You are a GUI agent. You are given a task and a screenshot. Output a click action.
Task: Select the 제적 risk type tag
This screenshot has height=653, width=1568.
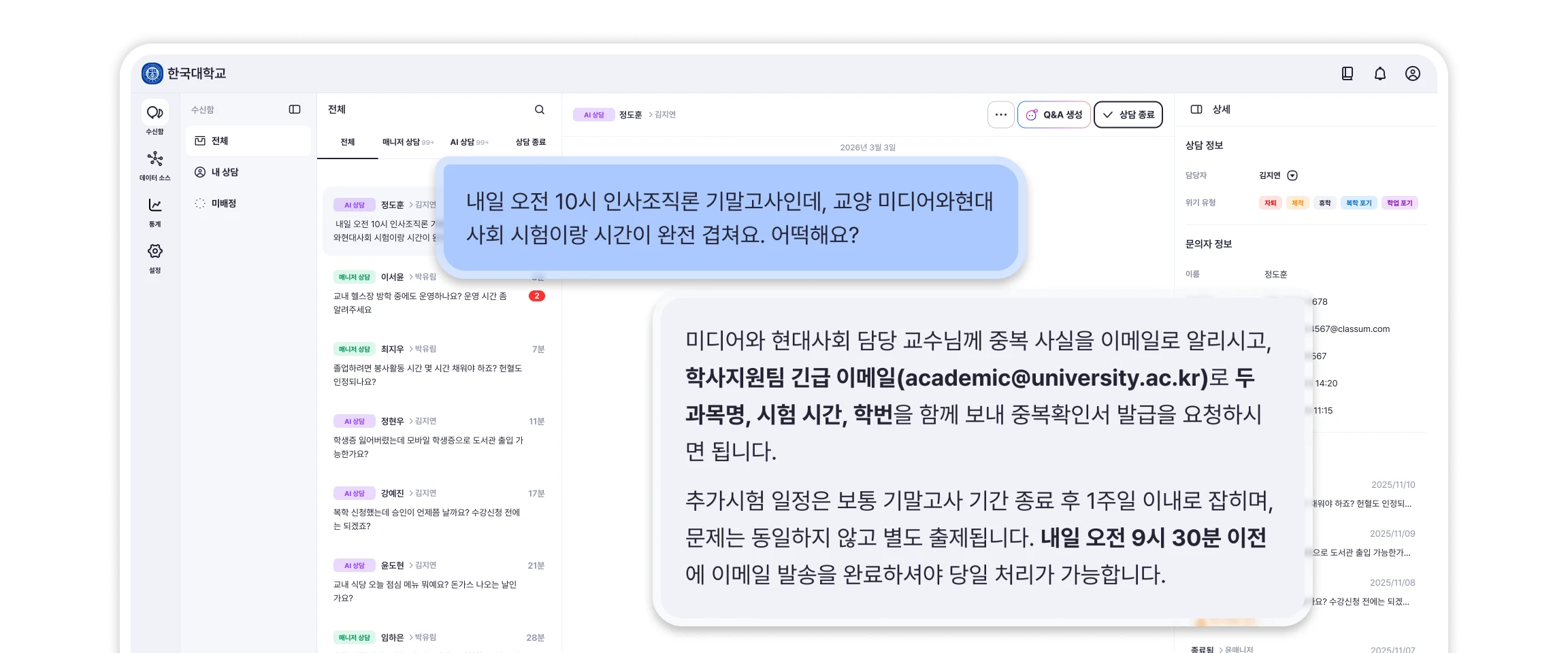coord(1298,203)
